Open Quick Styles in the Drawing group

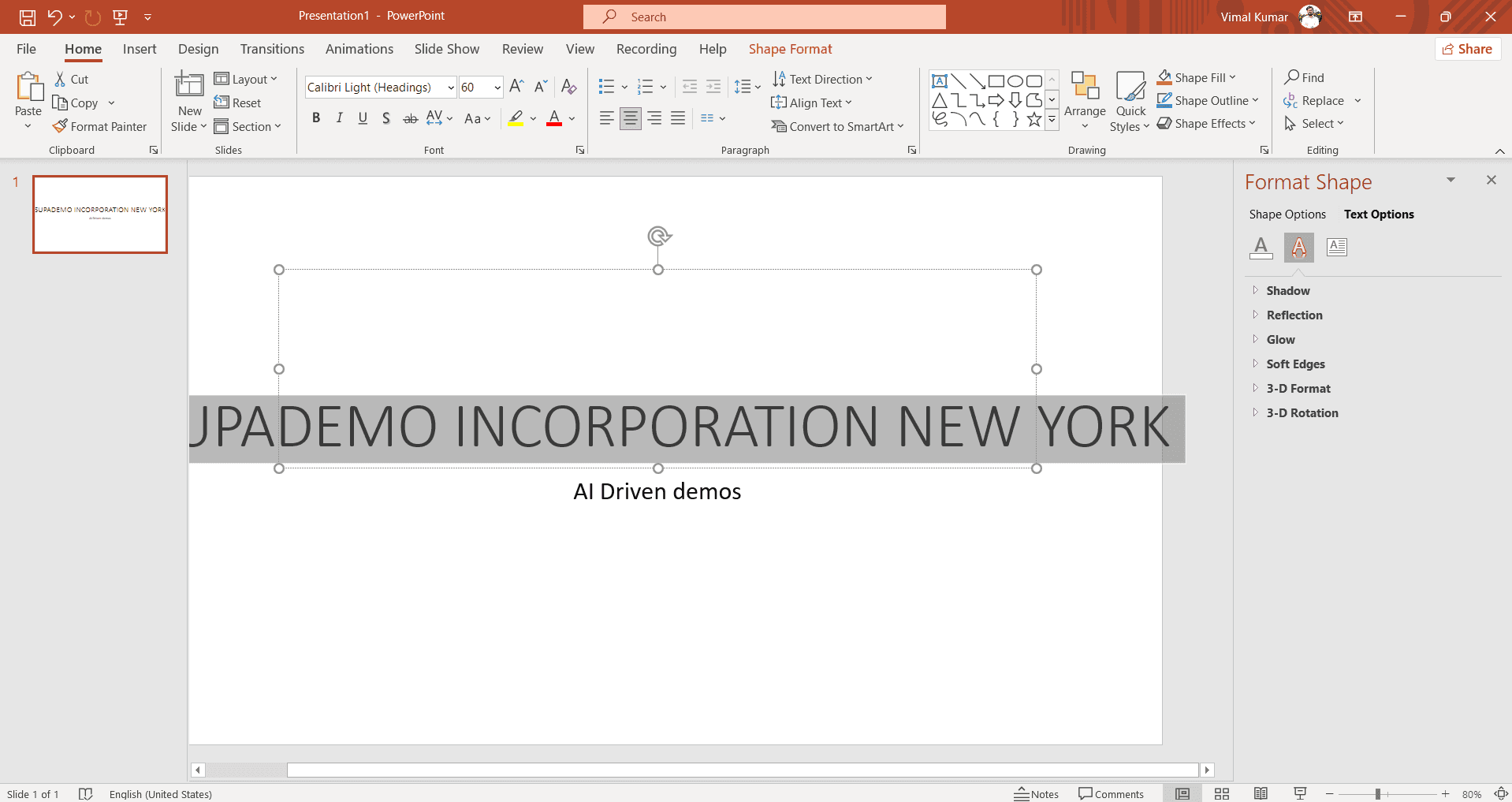[1130, 101]
